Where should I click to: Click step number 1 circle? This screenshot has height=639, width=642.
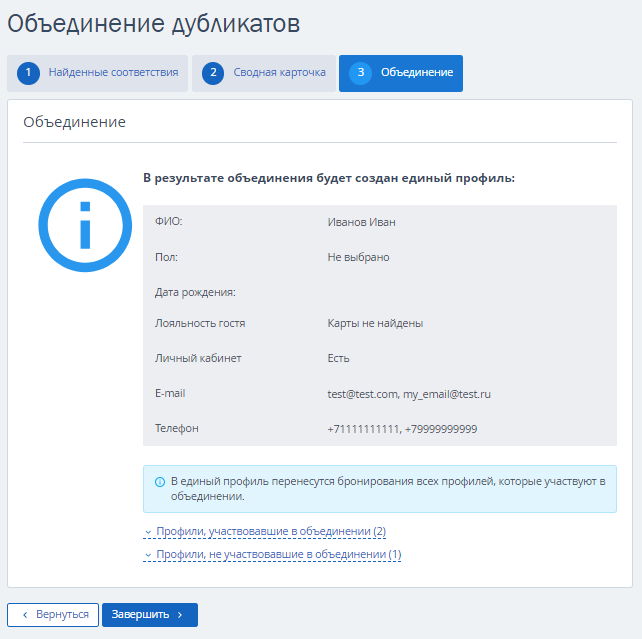coord(28,73)
